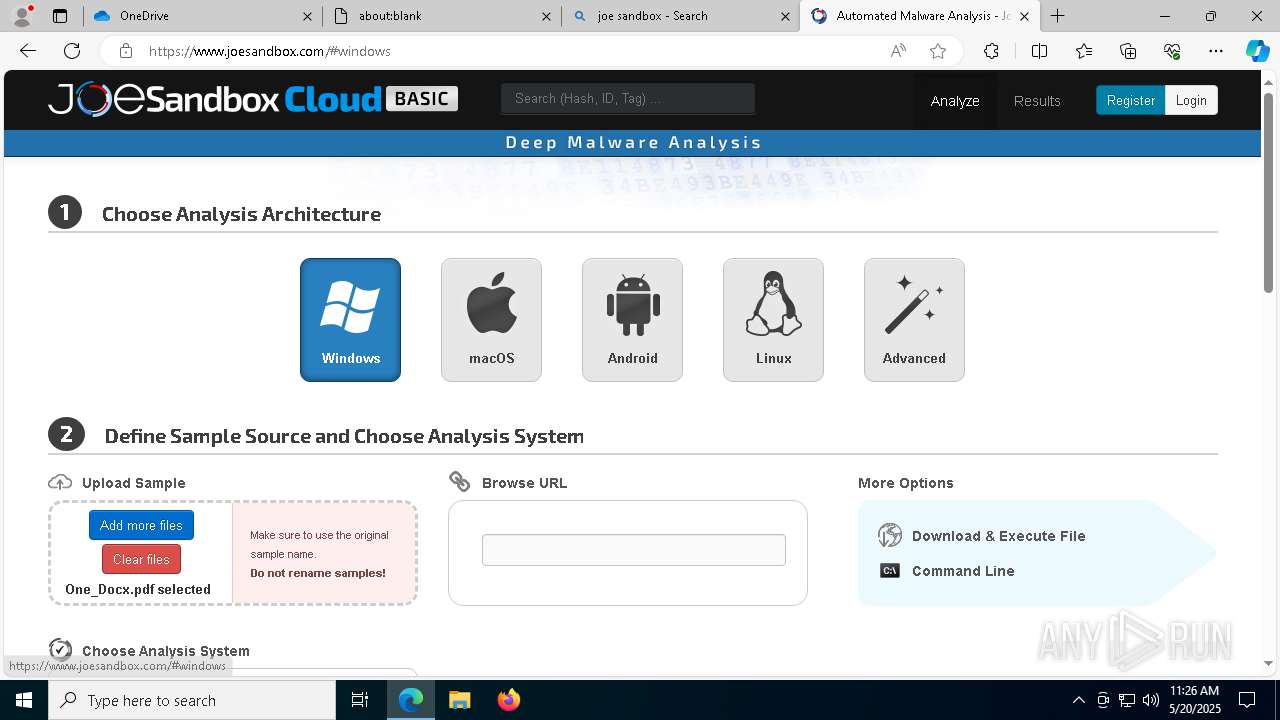1280x720 pixels.
Task: Focus the Search Hash, ID, Tag field
Action: (x=628, y=98)
